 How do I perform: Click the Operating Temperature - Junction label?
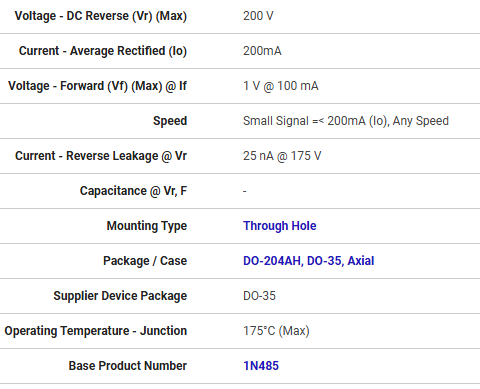[96, 331]
